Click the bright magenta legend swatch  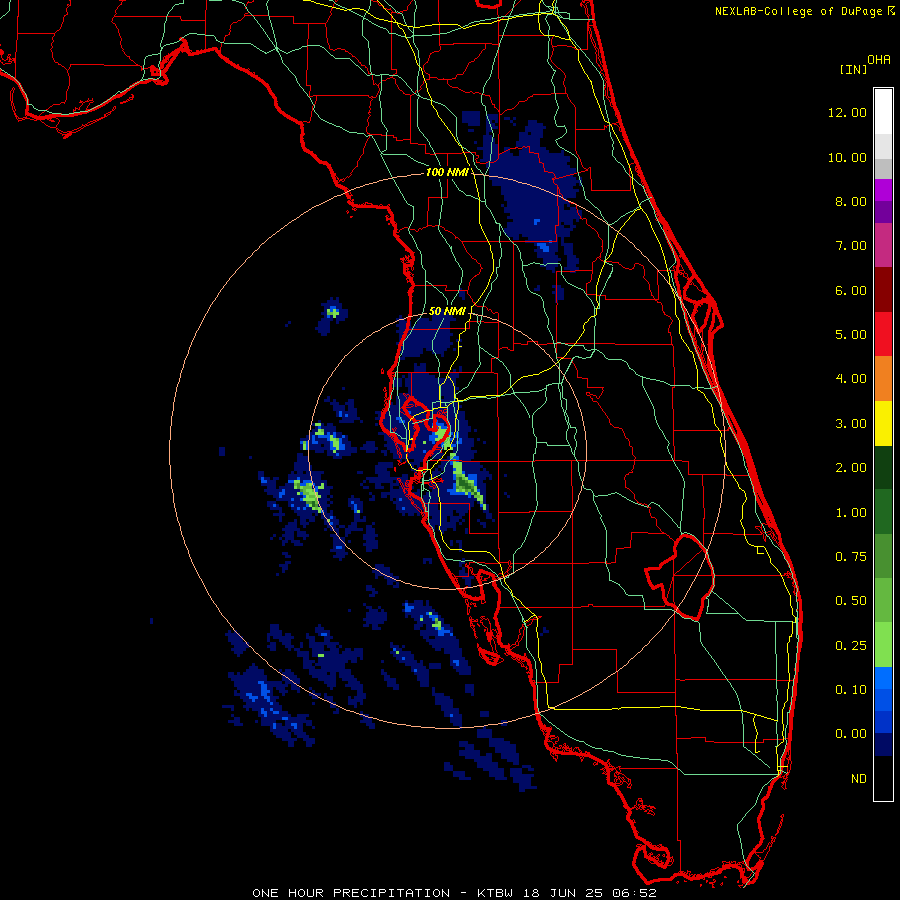pyautogui.click(x=883, y=190)
